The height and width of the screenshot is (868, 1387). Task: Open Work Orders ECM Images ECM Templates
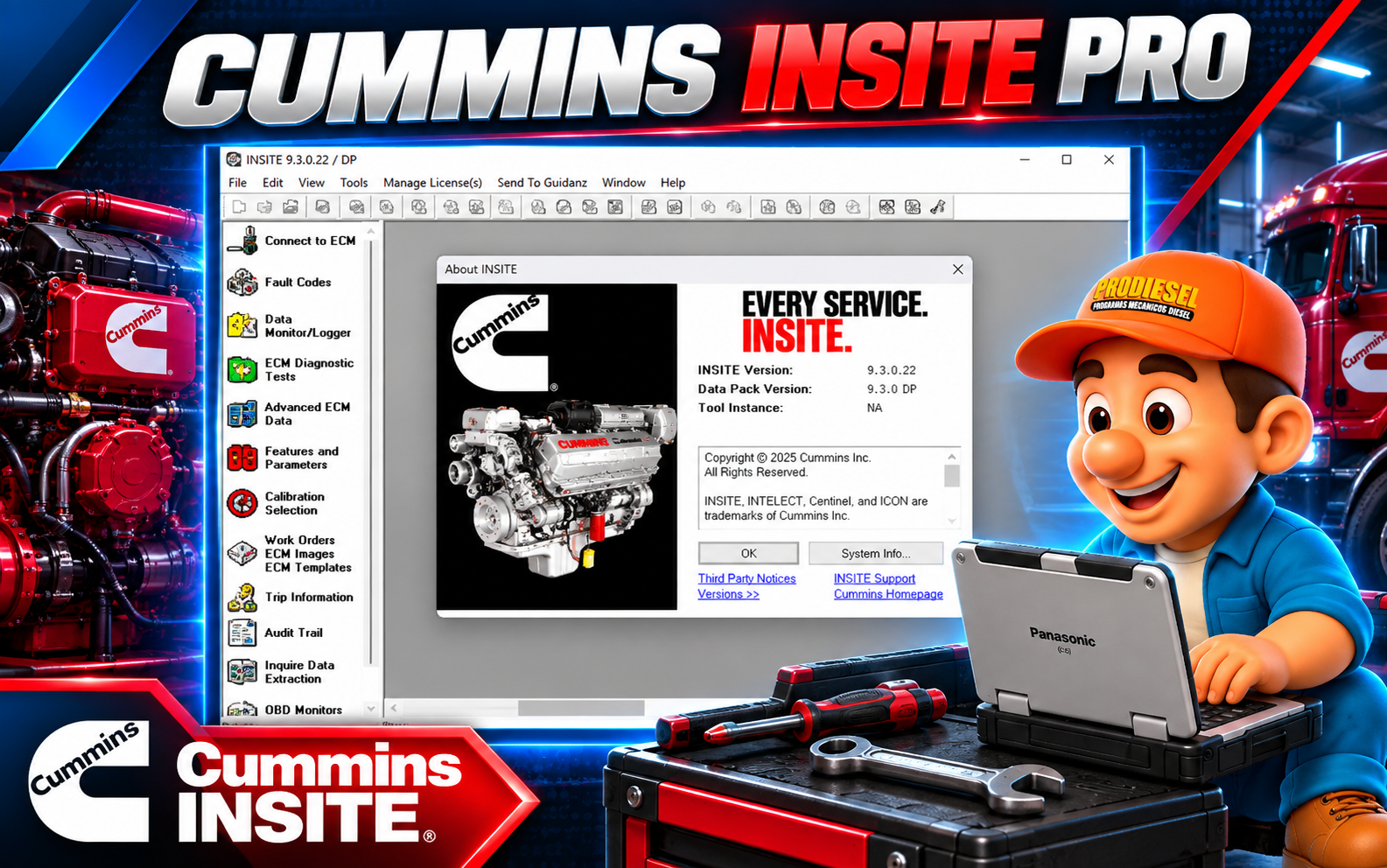[290, 554]
